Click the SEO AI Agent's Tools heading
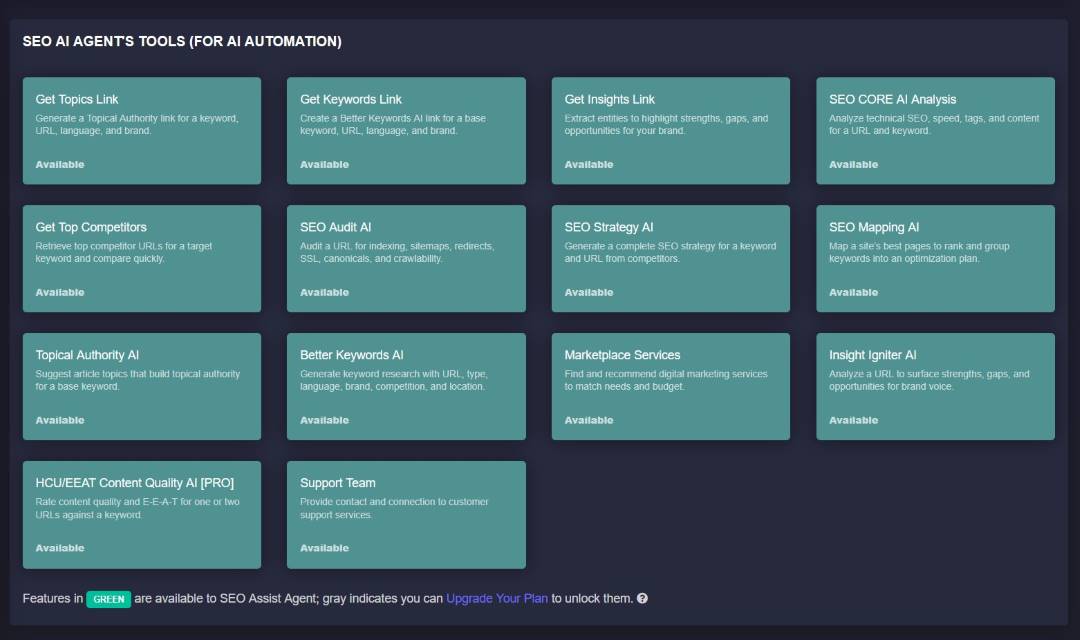Viewport: 1080px width, 640px height. tap(182, 41)
